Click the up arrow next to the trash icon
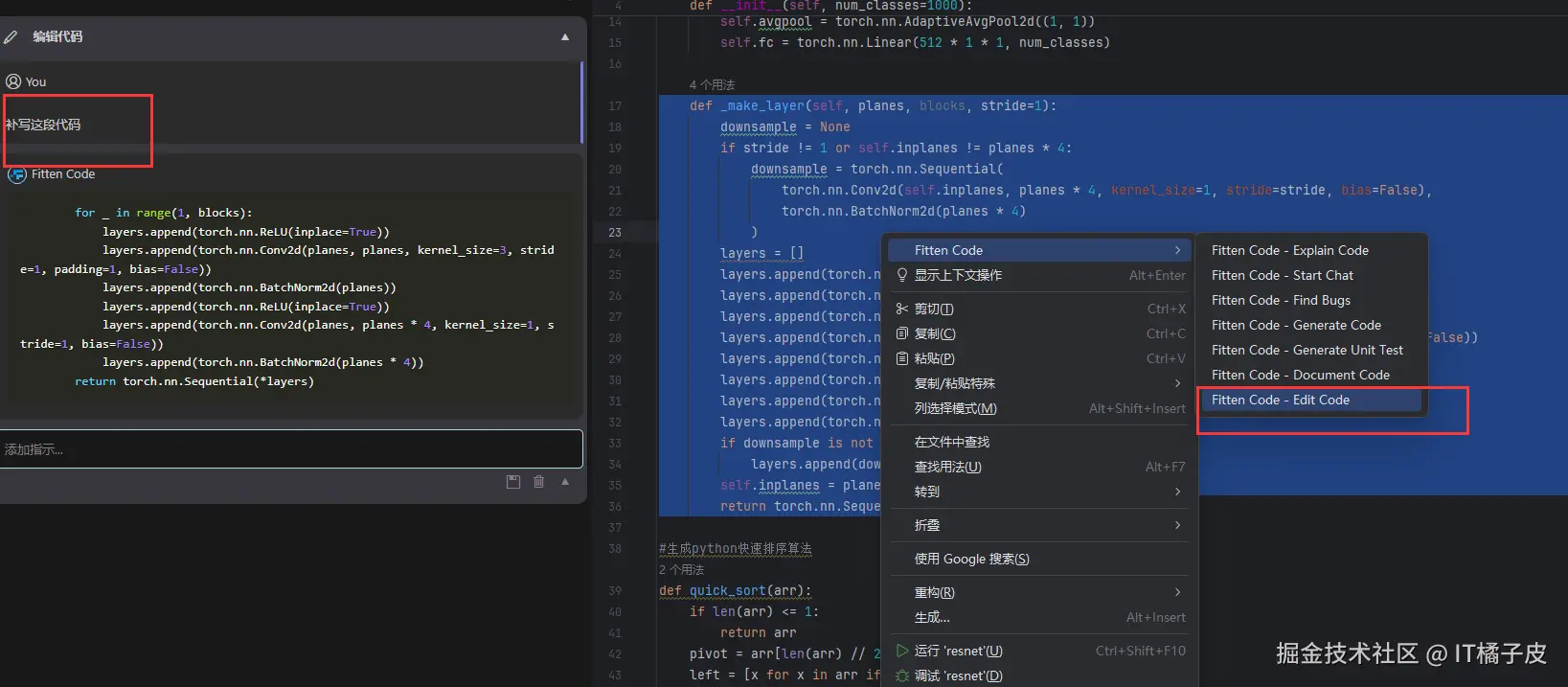Image resolution: width=1568 pixels, height=687 pixels. click(565, 482)
